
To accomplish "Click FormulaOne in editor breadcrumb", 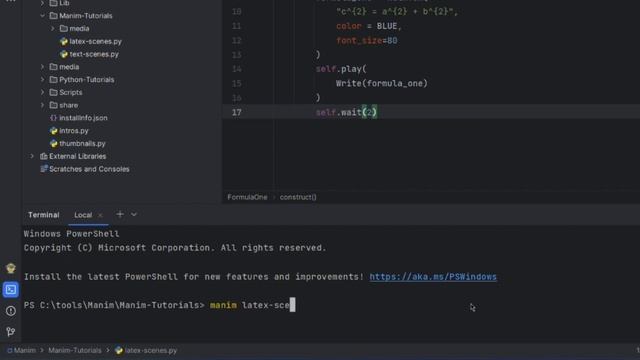I will point(247,197).
